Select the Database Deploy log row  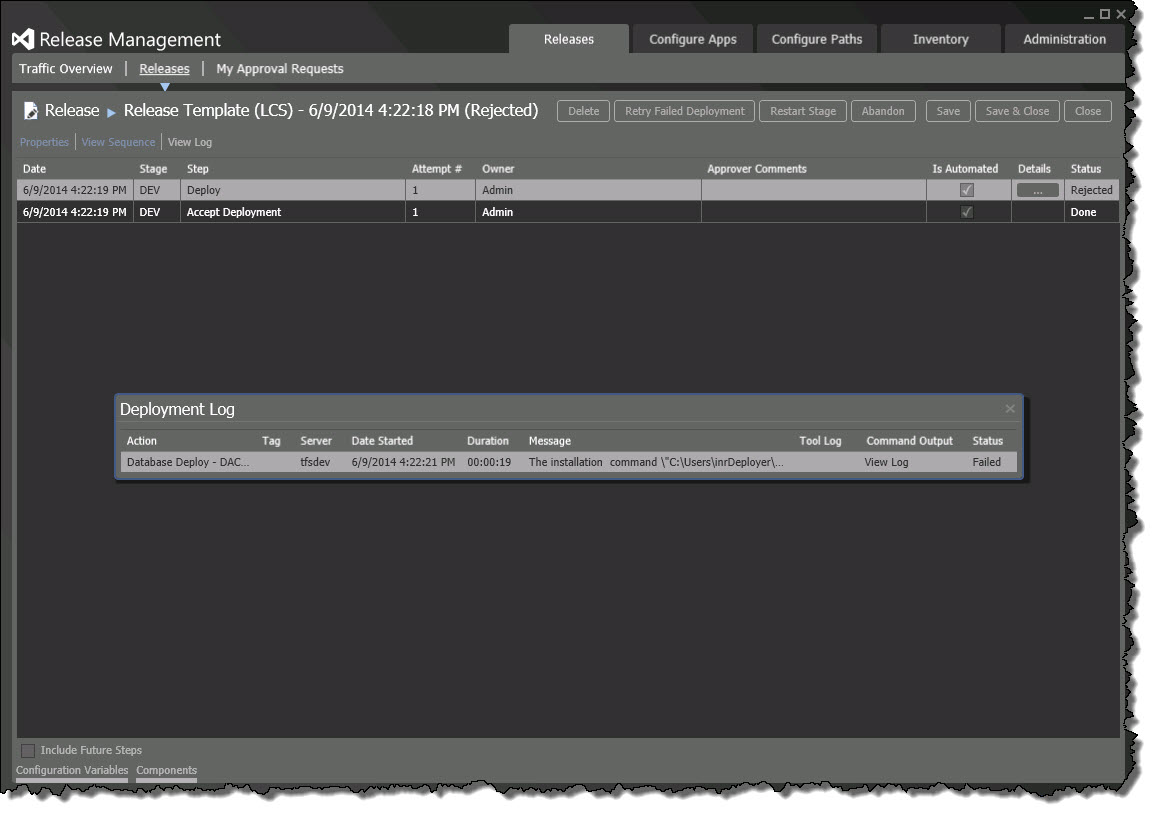(187, 462)
